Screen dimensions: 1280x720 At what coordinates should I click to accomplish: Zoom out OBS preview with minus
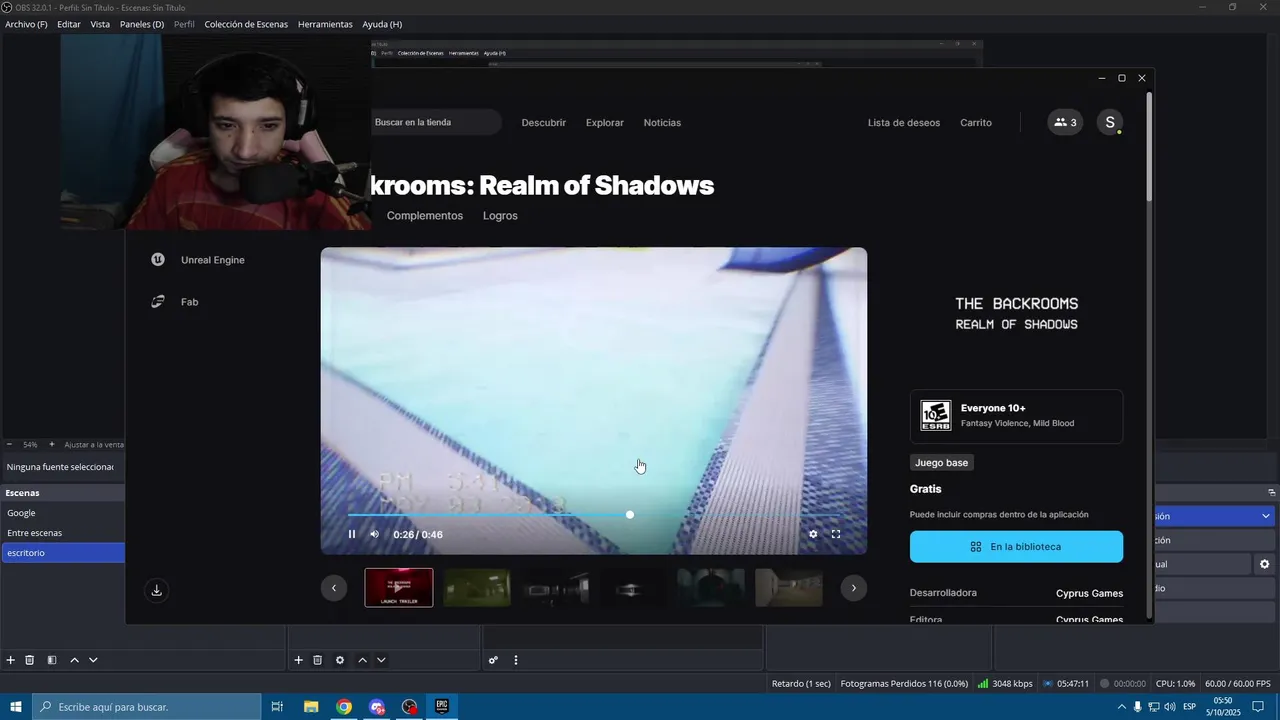coord(10,444)
